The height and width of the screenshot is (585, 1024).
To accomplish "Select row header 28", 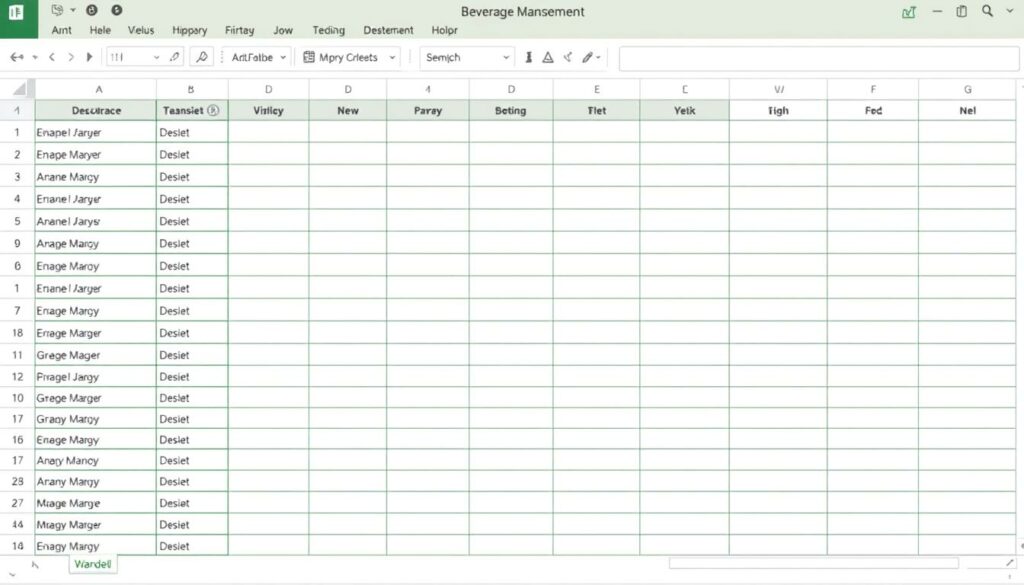I will click(18, 481).
